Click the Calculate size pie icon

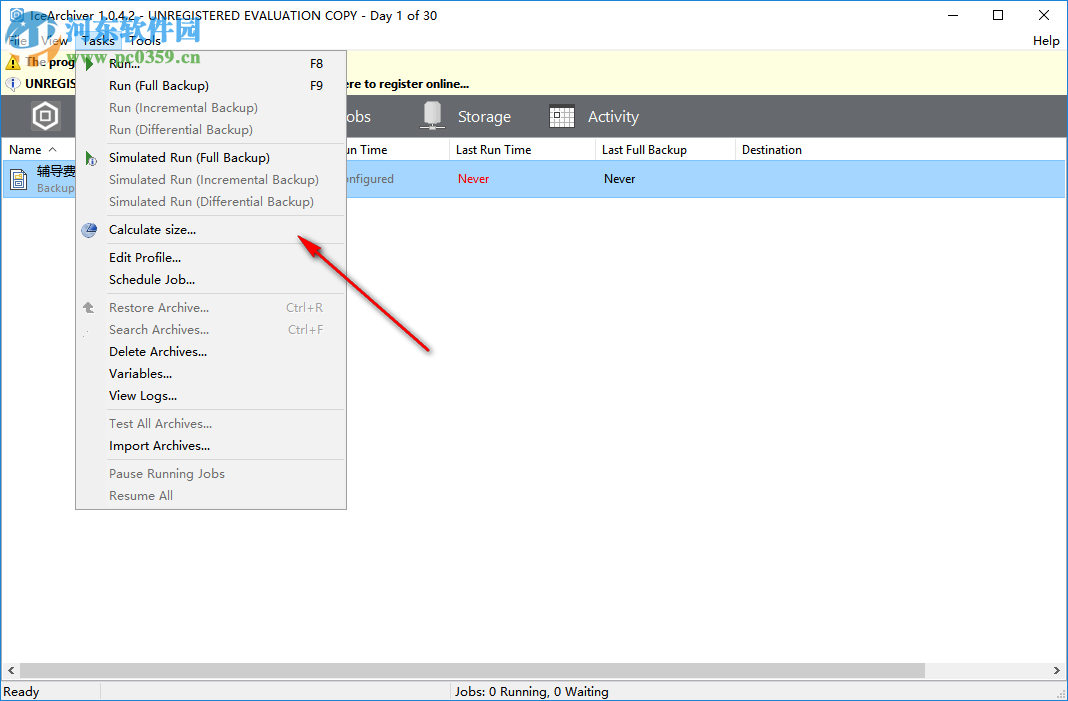click(89, 230)
